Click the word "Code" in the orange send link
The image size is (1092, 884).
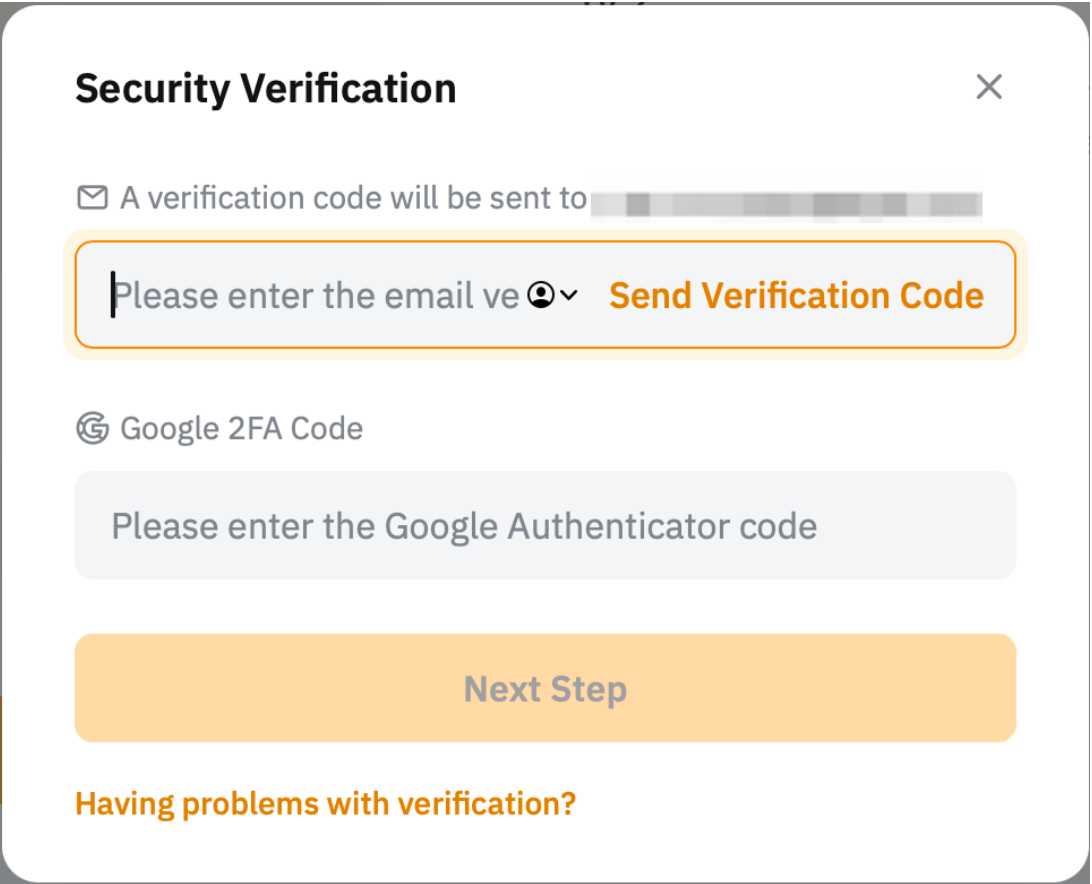point(942,295)
